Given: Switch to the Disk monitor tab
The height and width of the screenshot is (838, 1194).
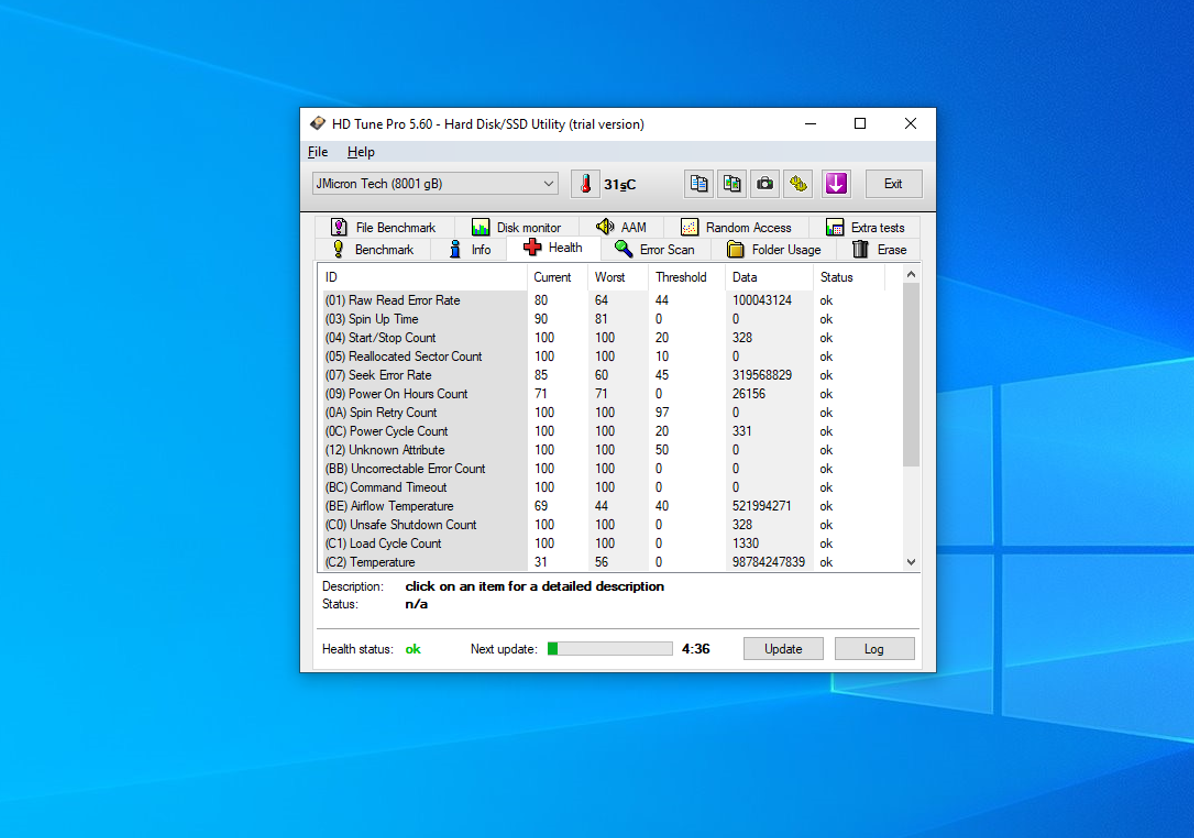Looking at the screenshot, I should [x=516, y=228].
